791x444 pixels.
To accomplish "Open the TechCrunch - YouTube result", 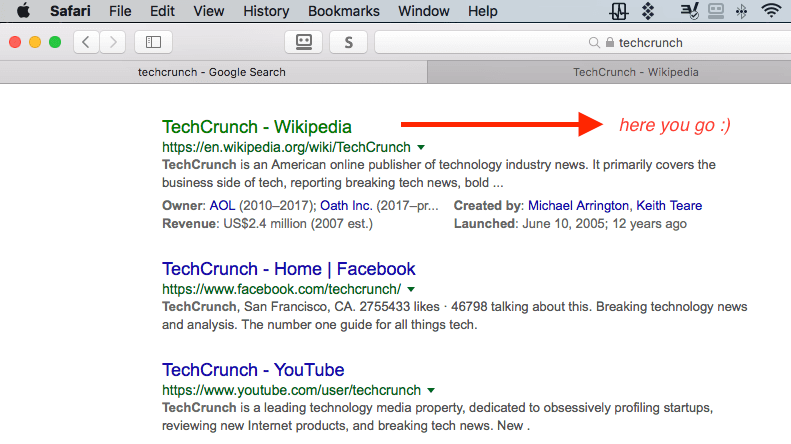I will point(253,370).
